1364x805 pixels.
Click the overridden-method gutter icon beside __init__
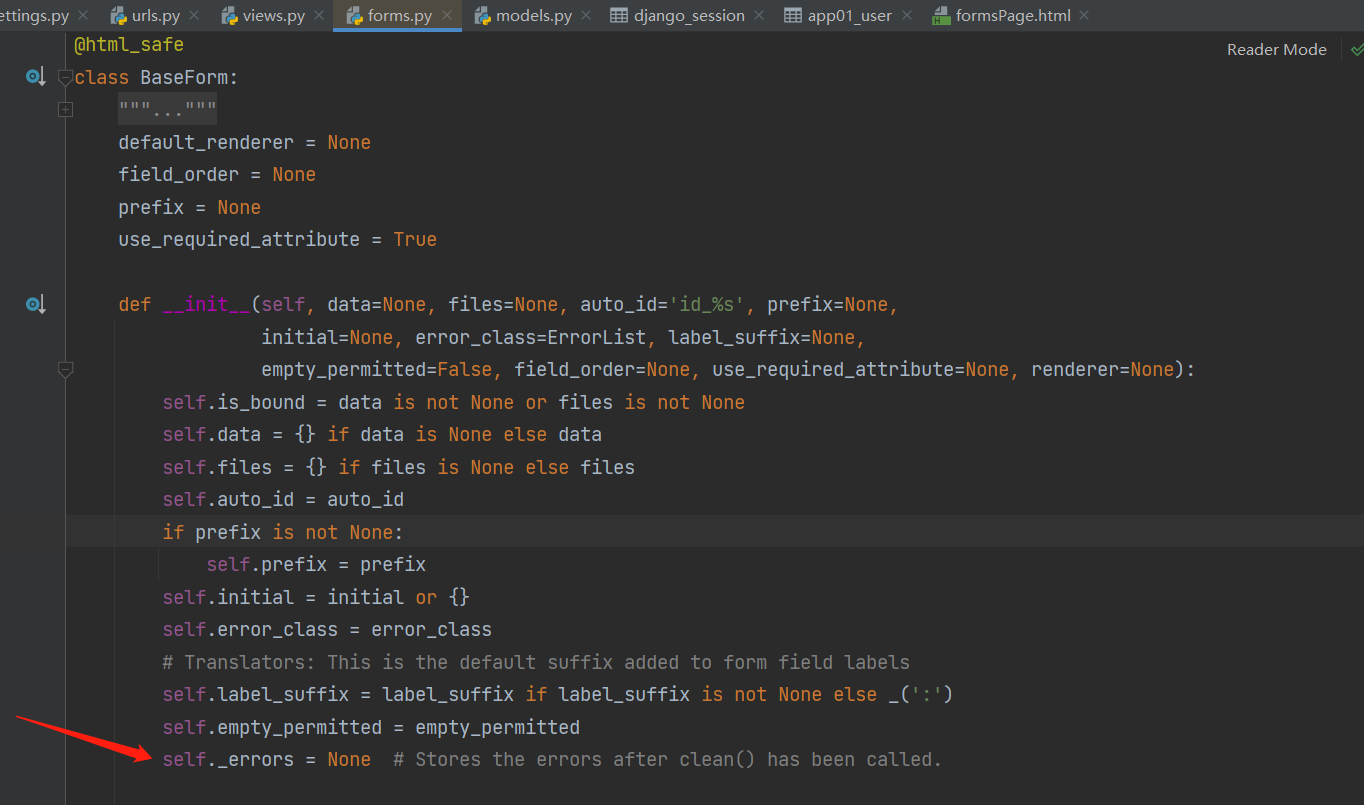[x=36, y=304]
